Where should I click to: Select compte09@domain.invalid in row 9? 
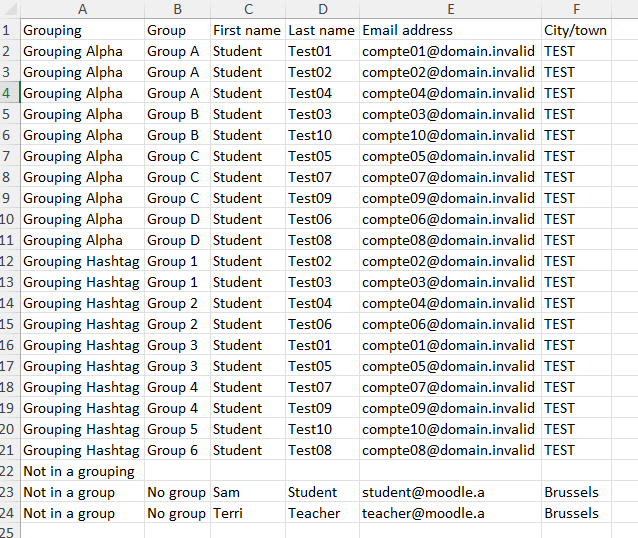point(450,198)
